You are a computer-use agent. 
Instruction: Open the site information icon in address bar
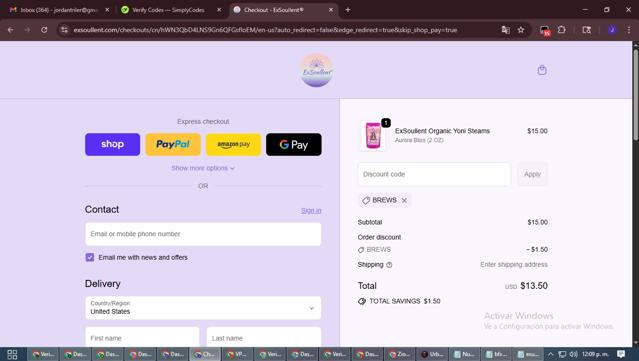pyautogui.click(x=64, y=30)
